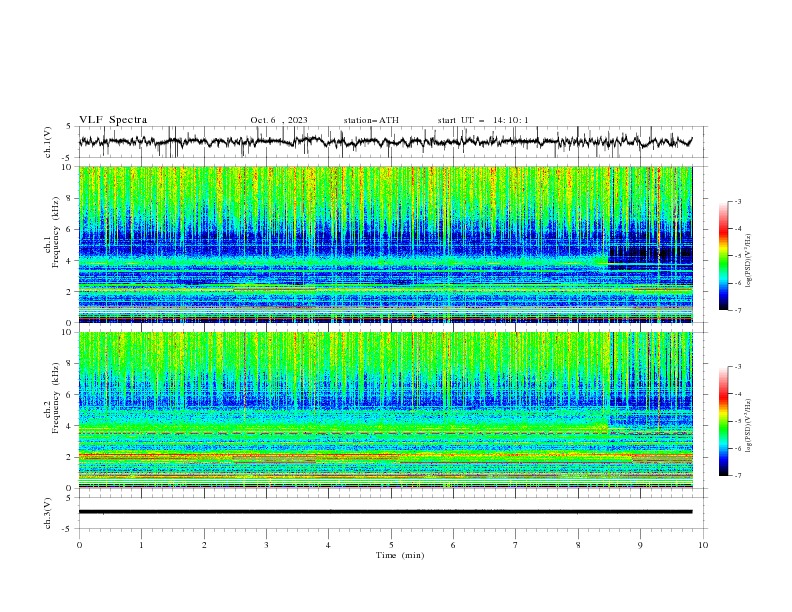Click the ch.2 frequency axis "4" tick label
The height and width of the screenshot is (612, 792).
click(70, 426)
